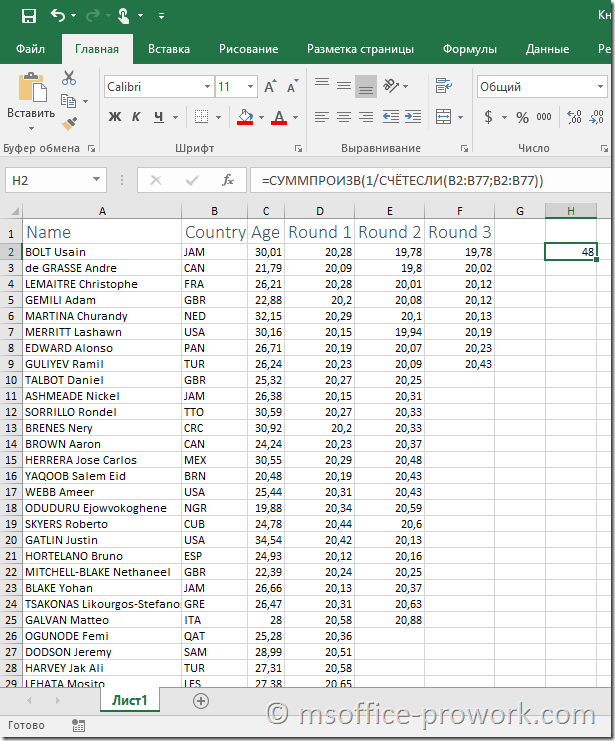Screen dimensions: 615x741
Task: Toggle underline Ч formatting
Action: [x=159, y=118]
